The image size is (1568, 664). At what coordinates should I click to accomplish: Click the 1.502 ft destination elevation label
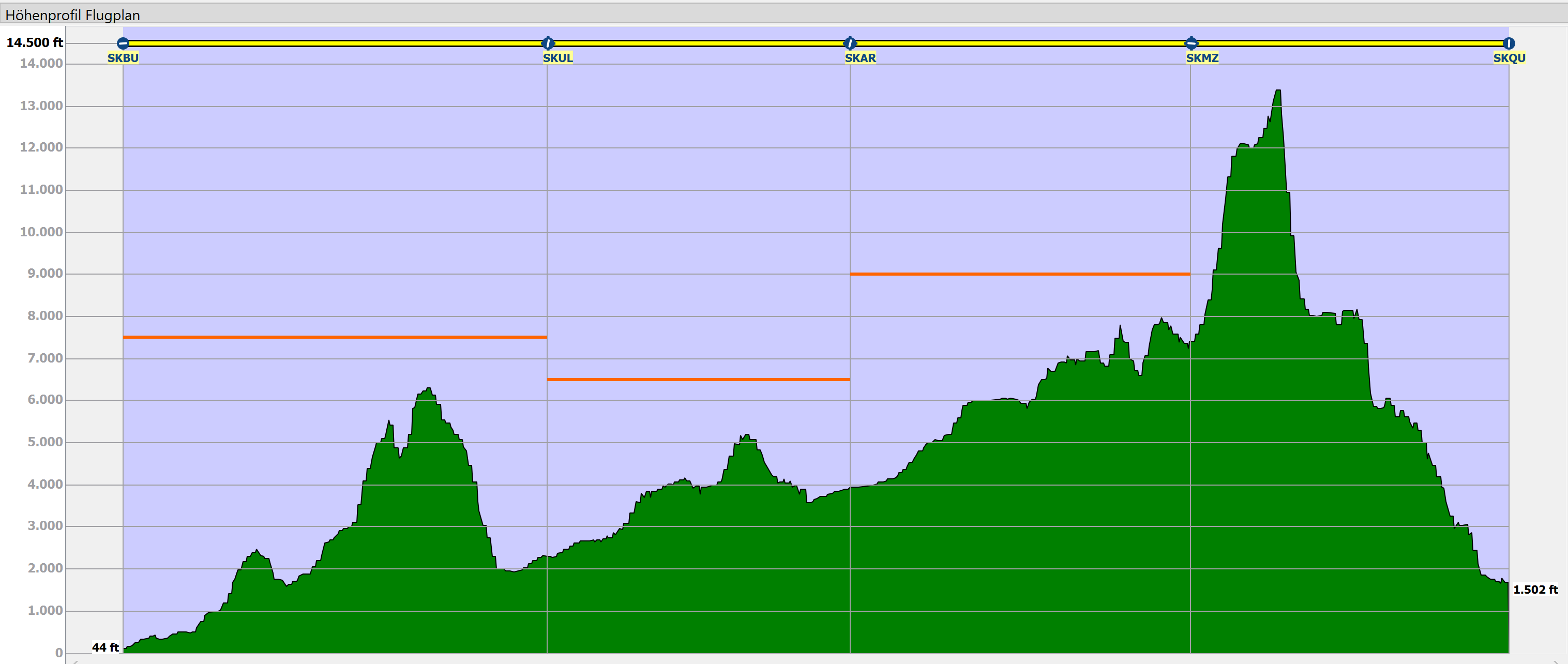tap(1535, 590)
